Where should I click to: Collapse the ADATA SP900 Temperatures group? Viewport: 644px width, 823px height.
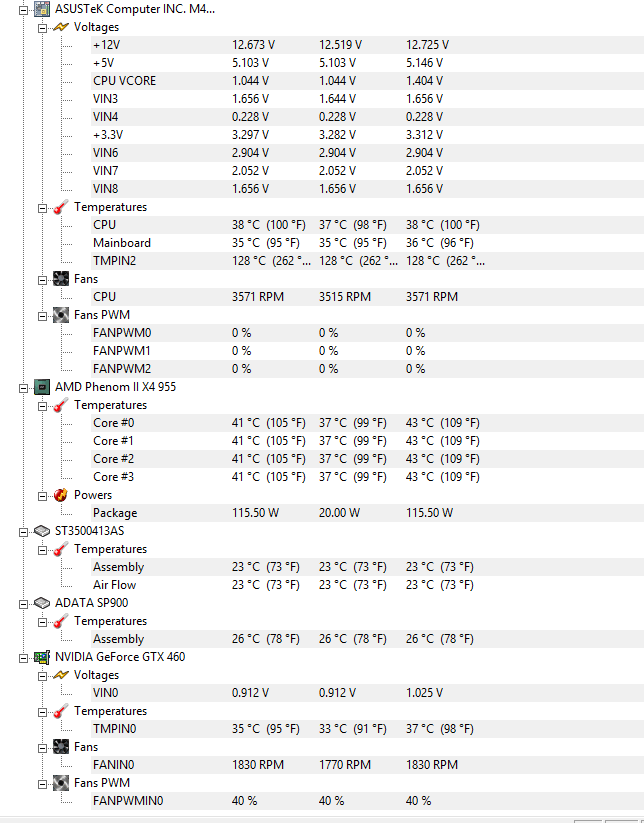[x=43, y=622]
